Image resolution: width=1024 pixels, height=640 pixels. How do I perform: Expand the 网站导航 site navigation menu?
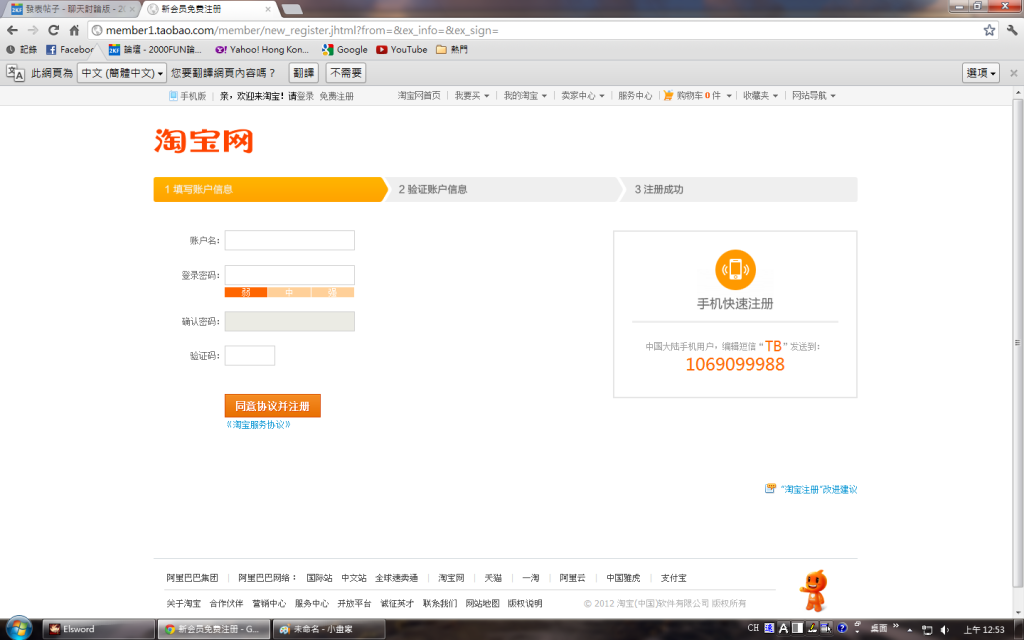(x=814, y=95)
